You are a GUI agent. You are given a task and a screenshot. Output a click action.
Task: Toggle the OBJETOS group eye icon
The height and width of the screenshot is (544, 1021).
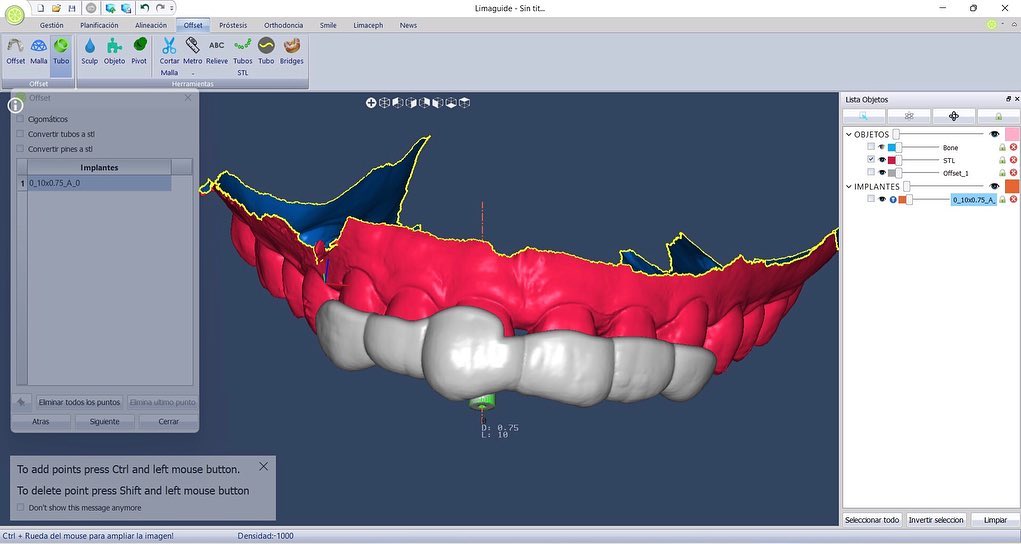tap(994, 134)
